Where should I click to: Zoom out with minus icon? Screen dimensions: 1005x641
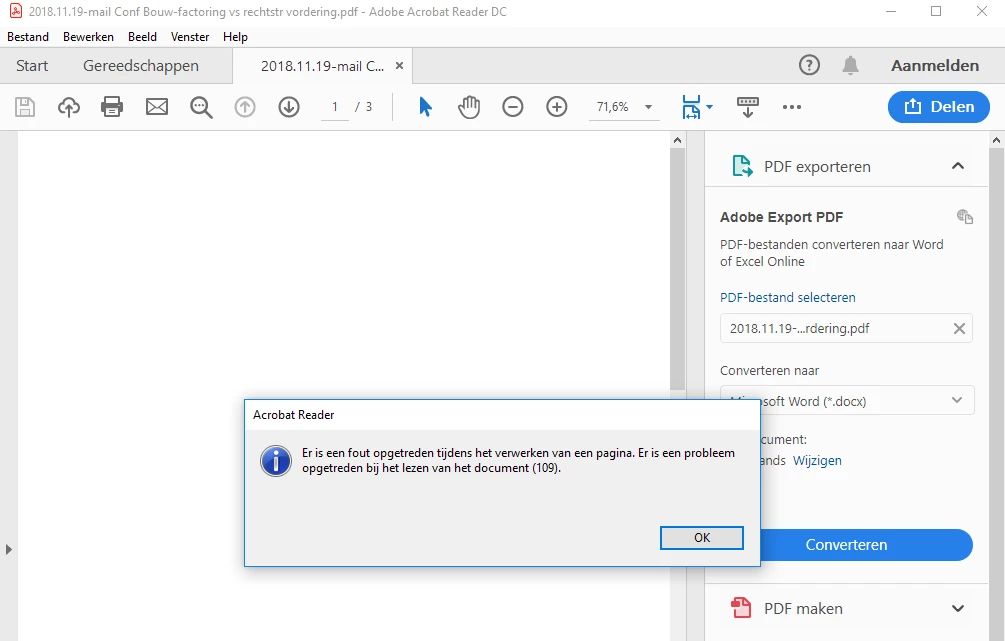coord(513,107)
